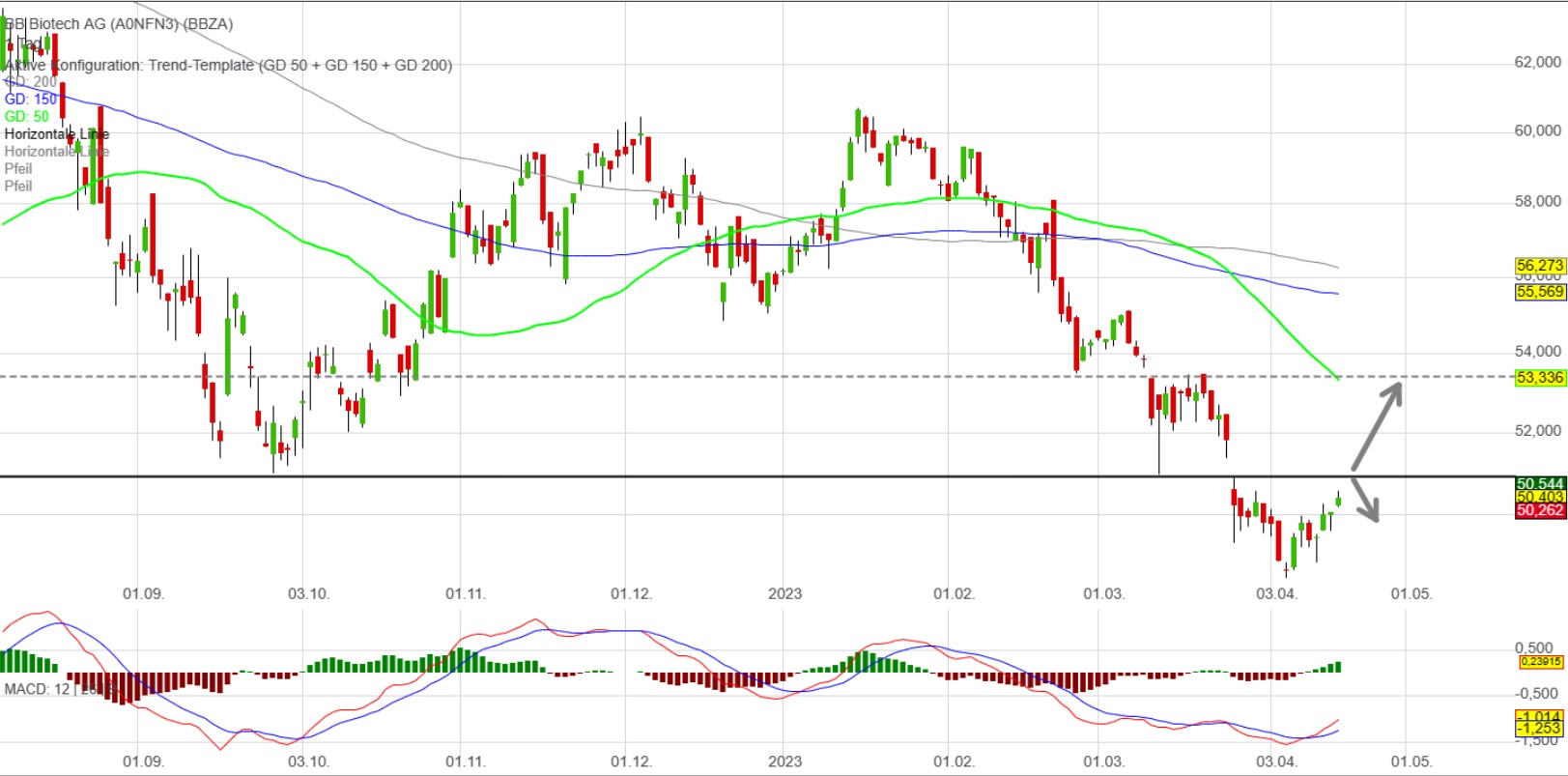Viewport: 1568px width, 776px height.
Task: Select the red 50,262 price tag
Action: 1539,510
